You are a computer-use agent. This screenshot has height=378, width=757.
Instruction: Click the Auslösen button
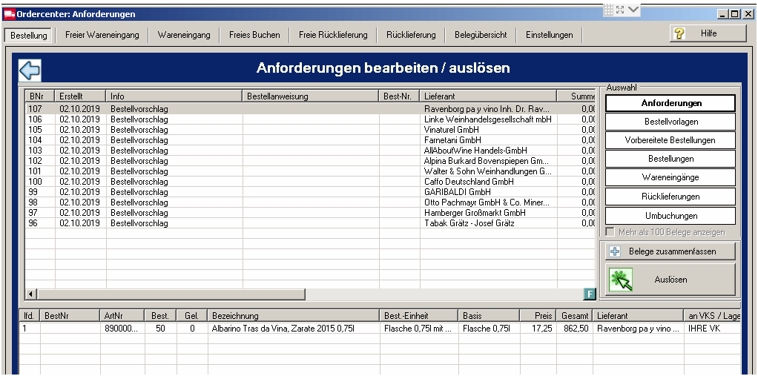point(670,280)
